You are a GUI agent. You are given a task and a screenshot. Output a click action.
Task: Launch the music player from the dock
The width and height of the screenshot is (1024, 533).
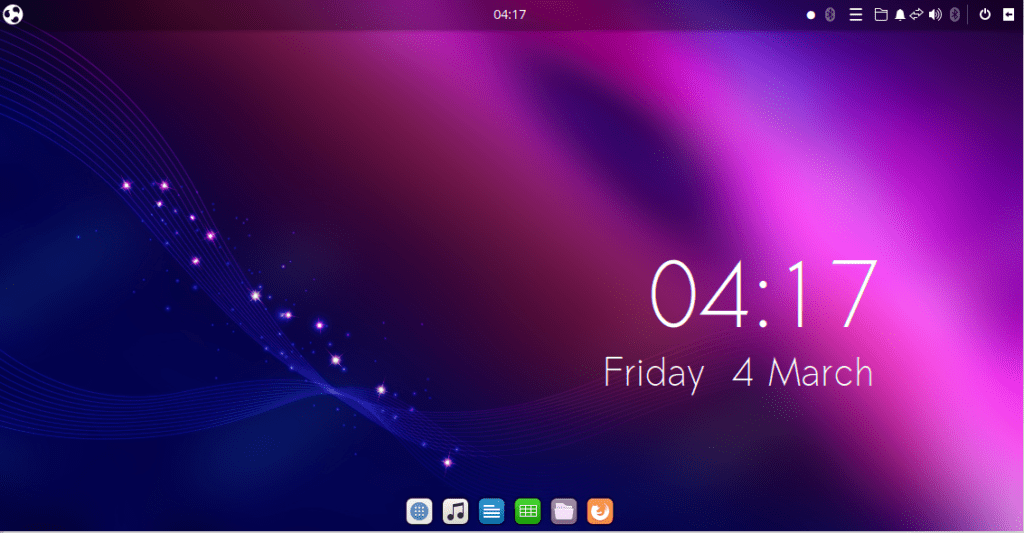point(455,511)
